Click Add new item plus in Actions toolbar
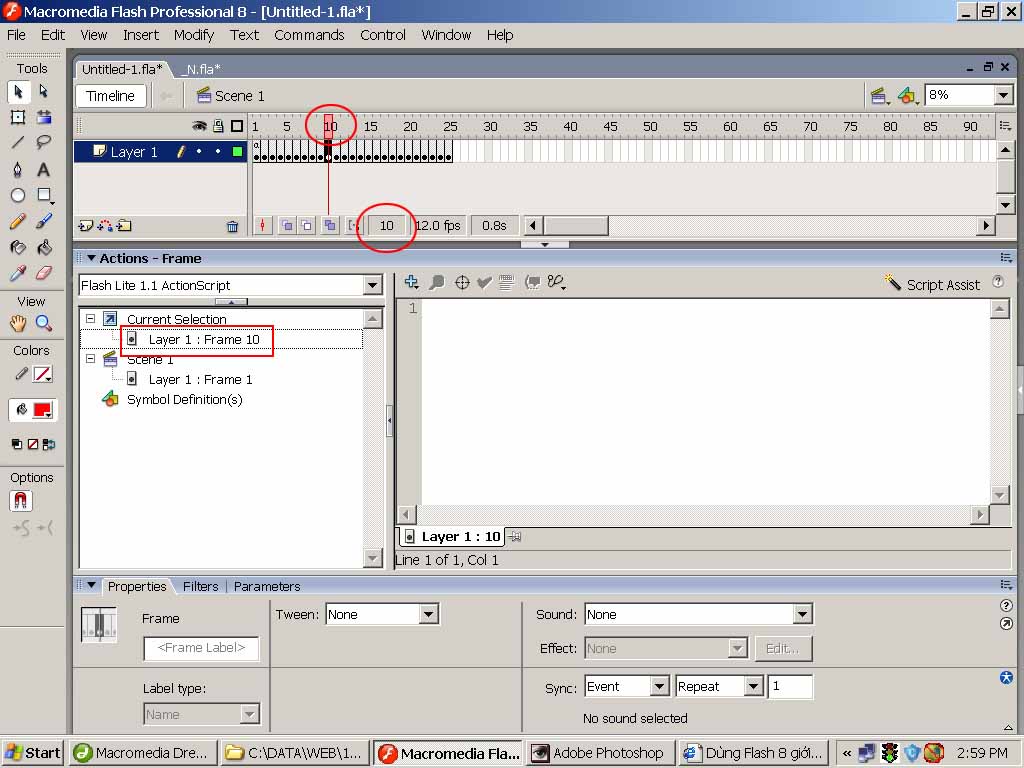The image size is (1024, 768). [x=411, y=282]
